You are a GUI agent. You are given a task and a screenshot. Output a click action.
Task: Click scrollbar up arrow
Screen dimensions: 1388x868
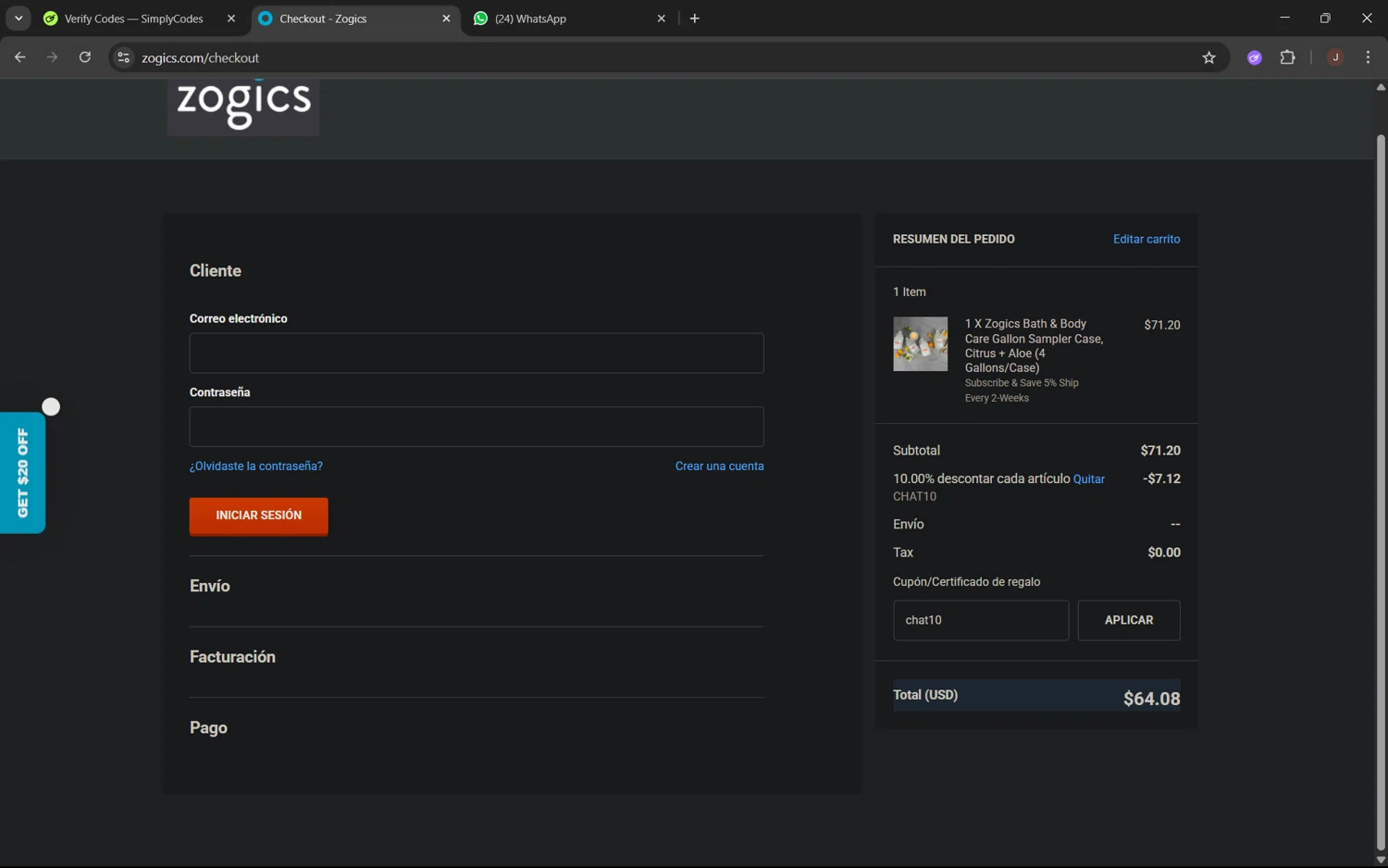coord(1381,87)
